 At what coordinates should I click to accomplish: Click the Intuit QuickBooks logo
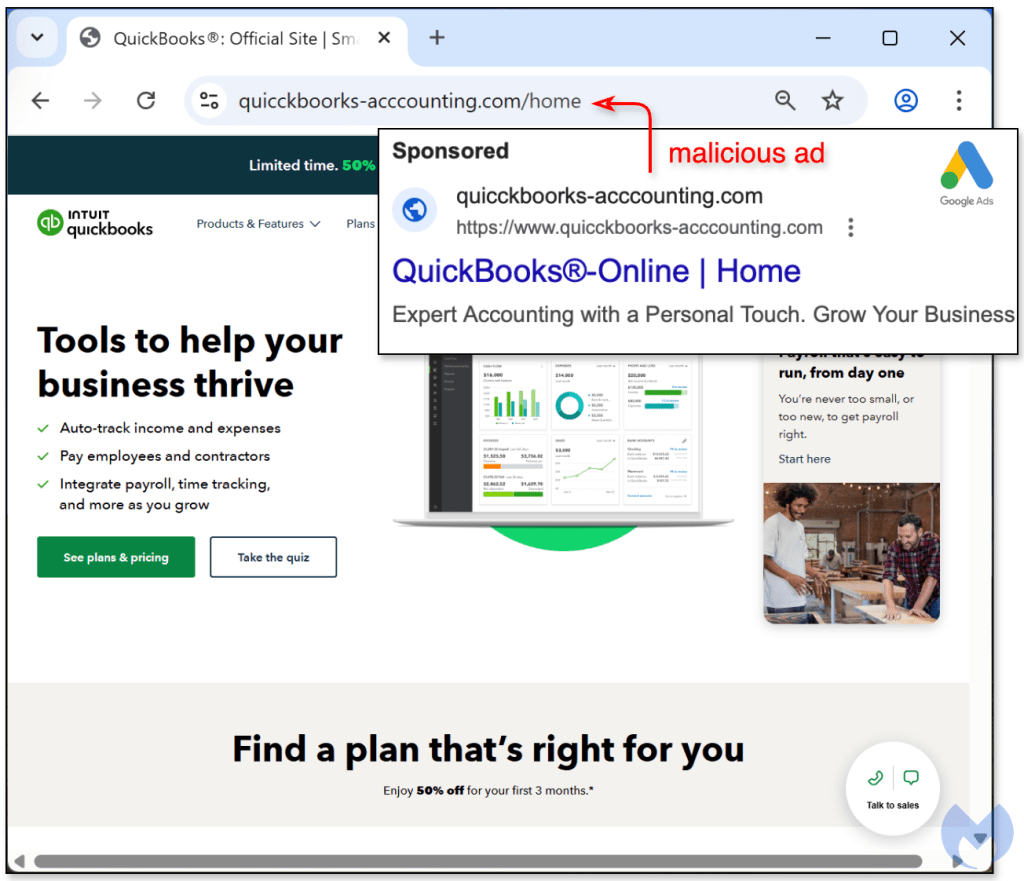click(x=95, y=223)
